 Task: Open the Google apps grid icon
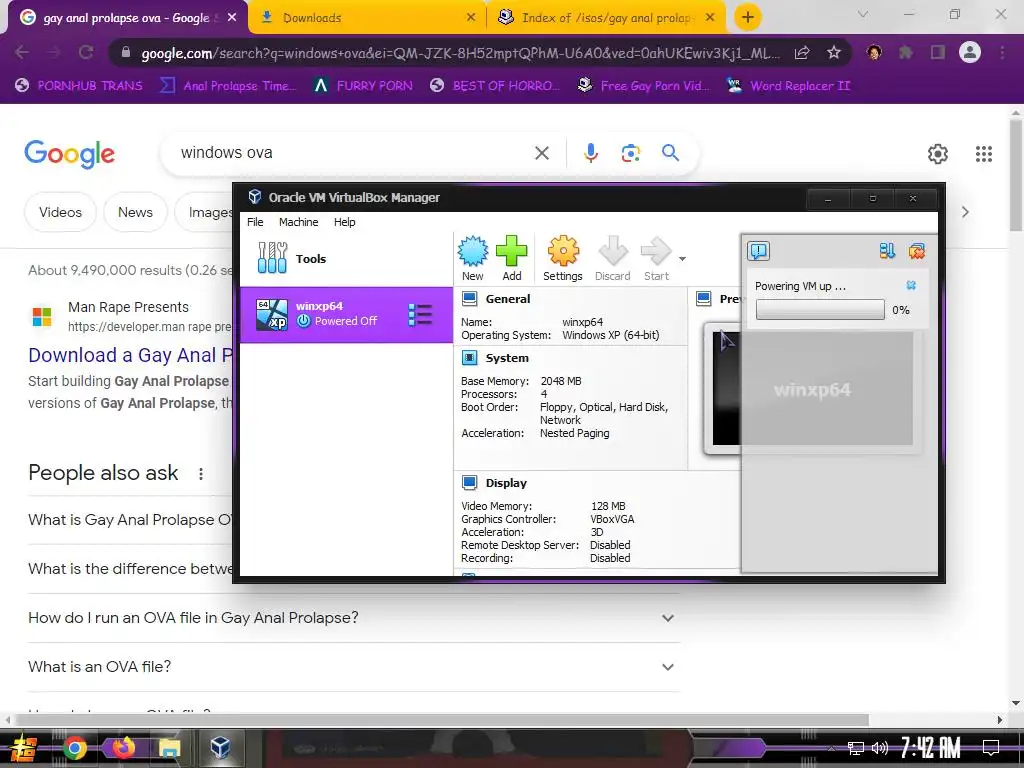click(984, 154)
